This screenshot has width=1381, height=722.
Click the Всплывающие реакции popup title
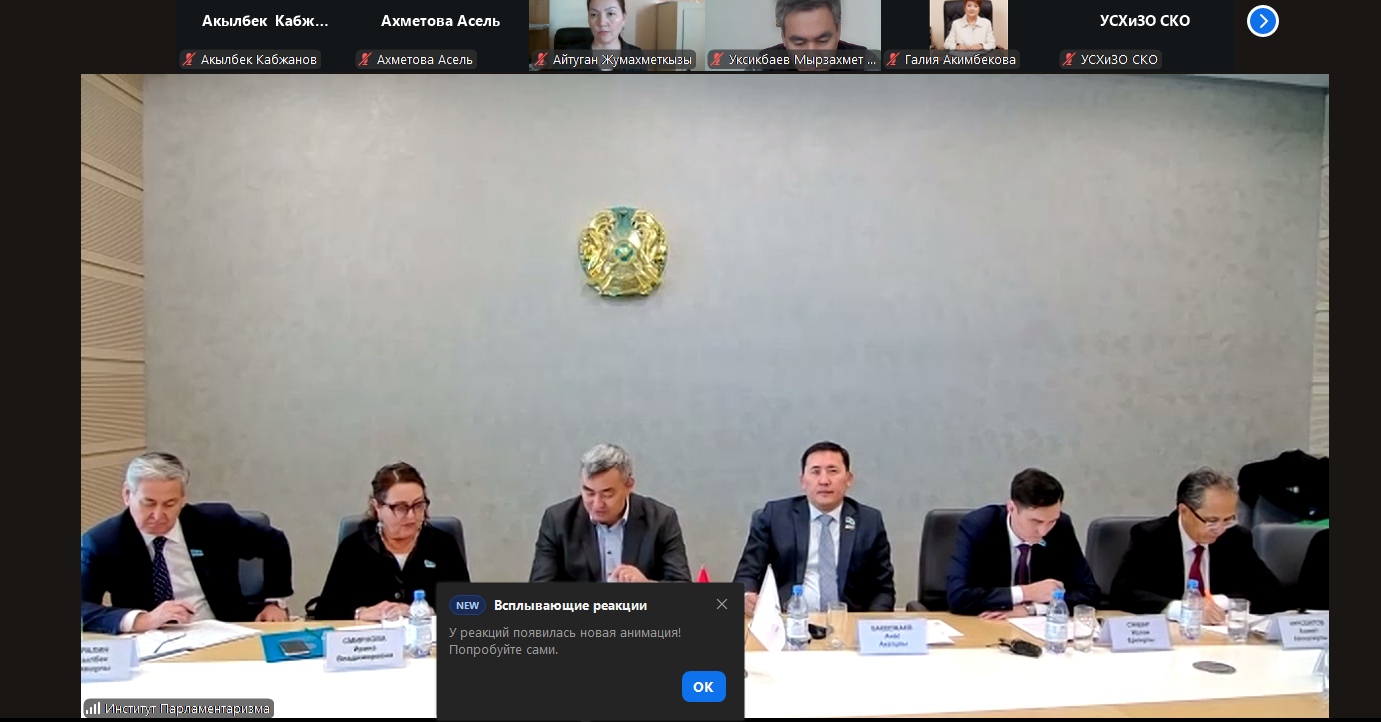[x=570, y=605]
